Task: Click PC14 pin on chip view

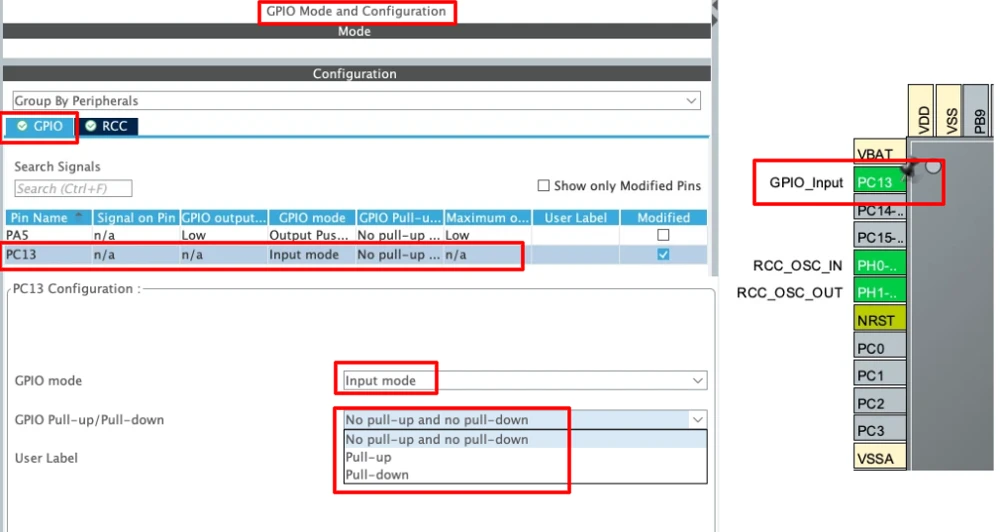Action: click(879, 210)
